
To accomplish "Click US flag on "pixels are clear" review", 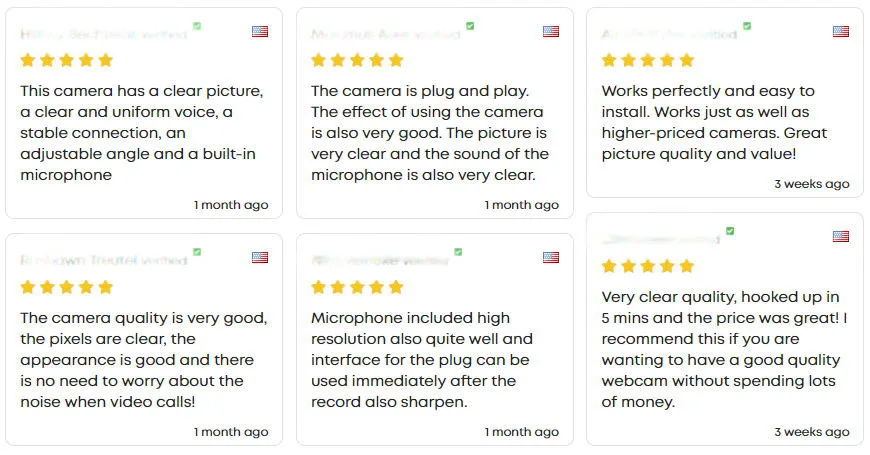I will (260, 257).
